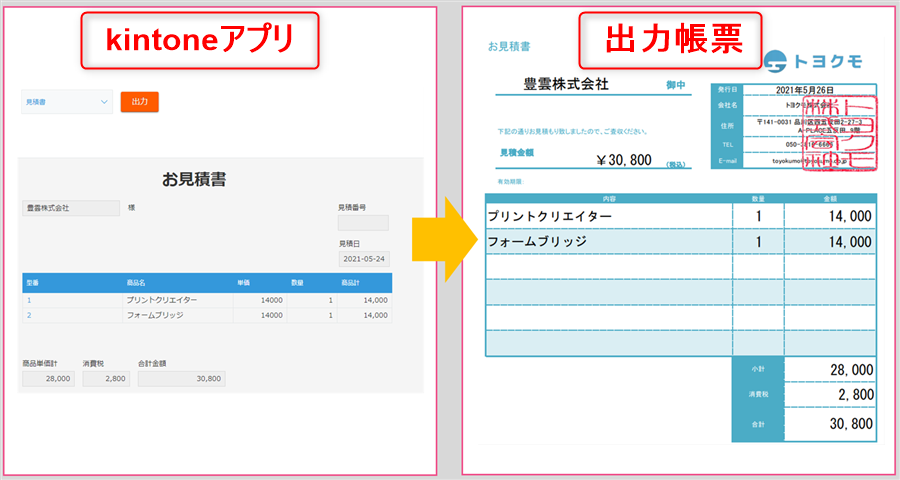The image size is (900, 480).
Task: Click the 合計金額 field showing 30,800
Action: pyautogui.click(x=181, y=378)
